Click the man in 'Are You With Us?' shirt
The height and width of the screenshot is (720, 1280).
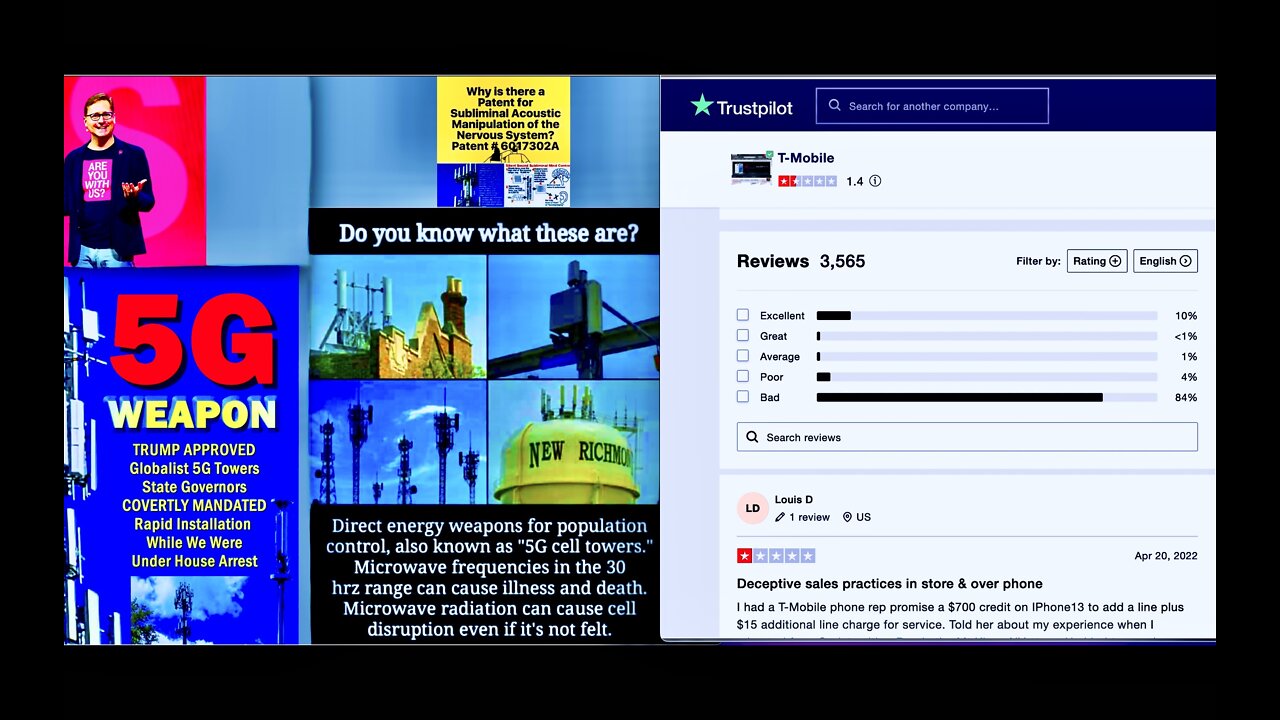[x=107, y=180]
